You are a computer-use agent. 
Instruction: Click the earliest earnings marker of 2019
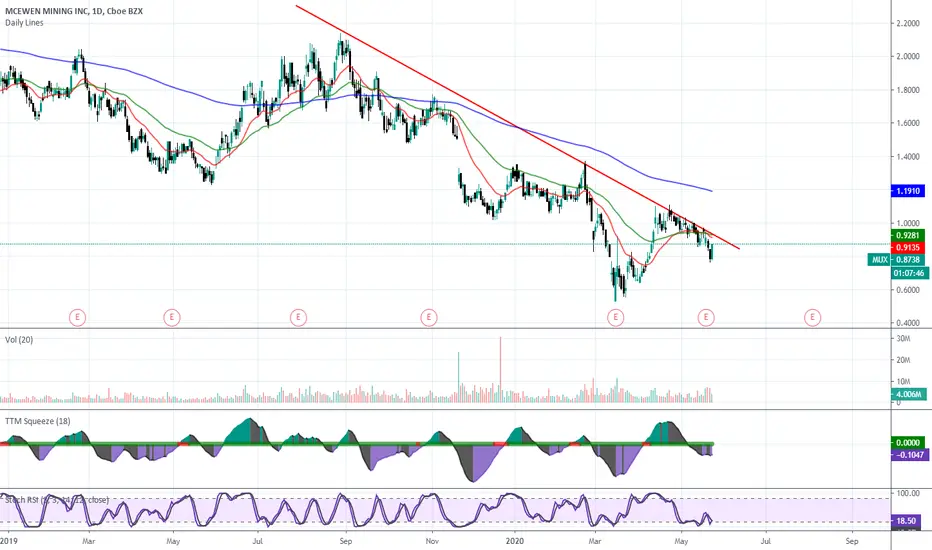[77, 318]
